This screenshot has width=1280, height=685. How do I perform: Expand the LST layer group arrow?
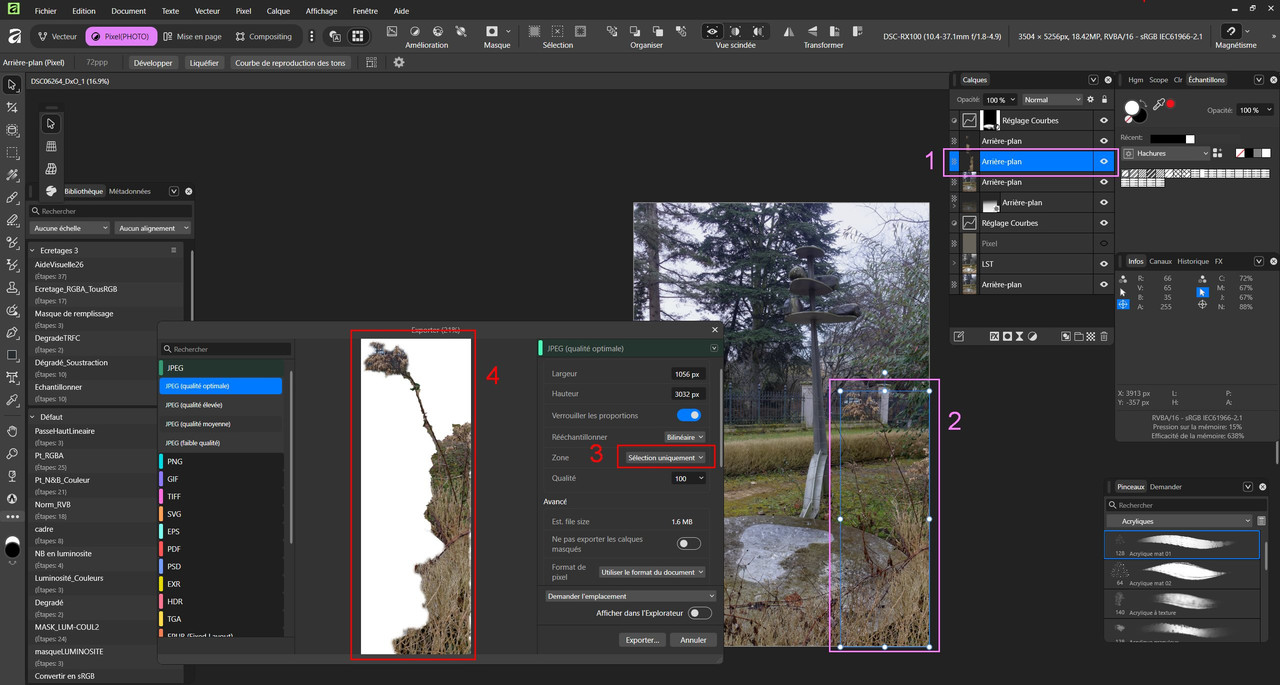[x=954, y=264]
